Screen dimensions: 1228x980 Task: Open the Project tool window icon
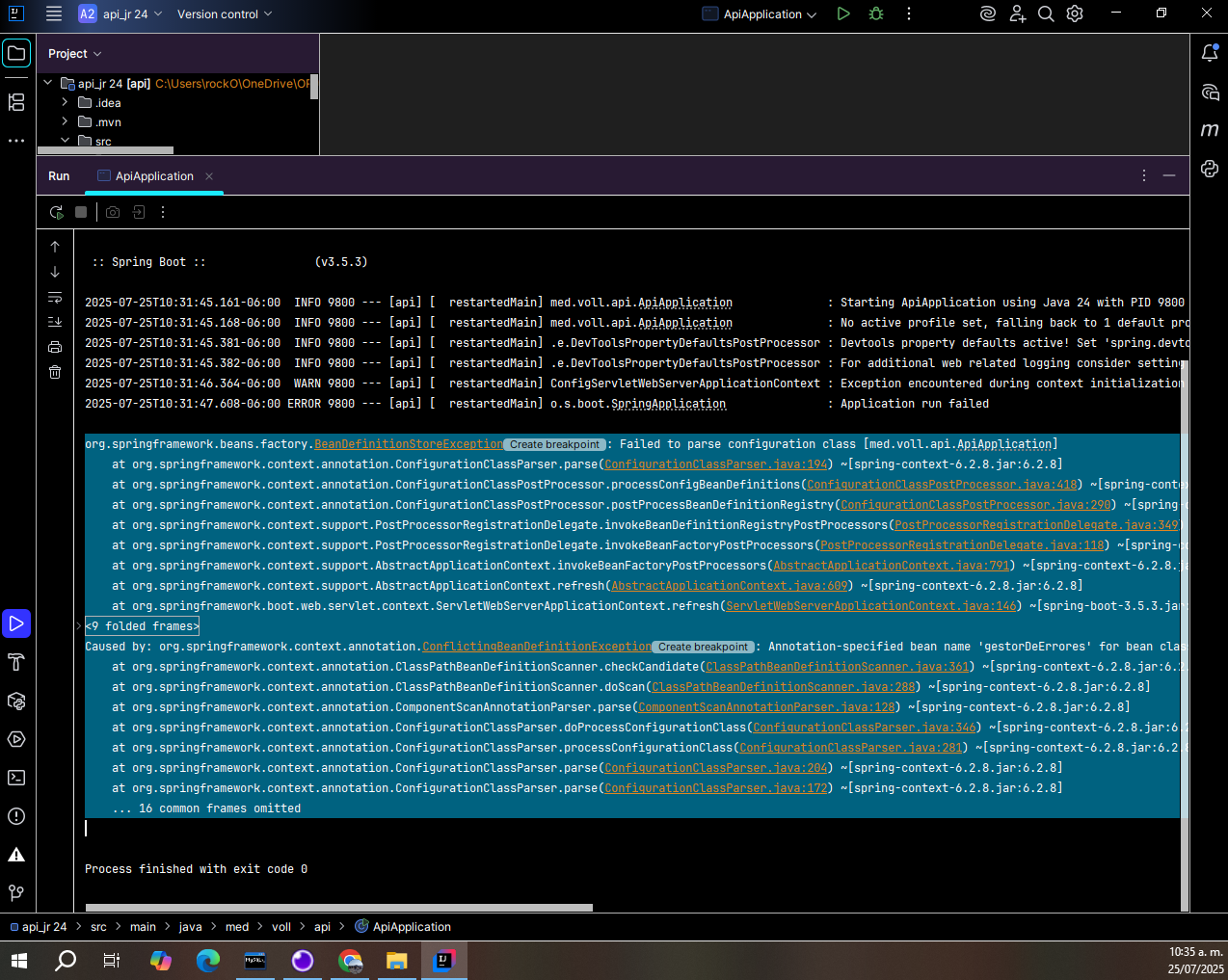[16, 53]
